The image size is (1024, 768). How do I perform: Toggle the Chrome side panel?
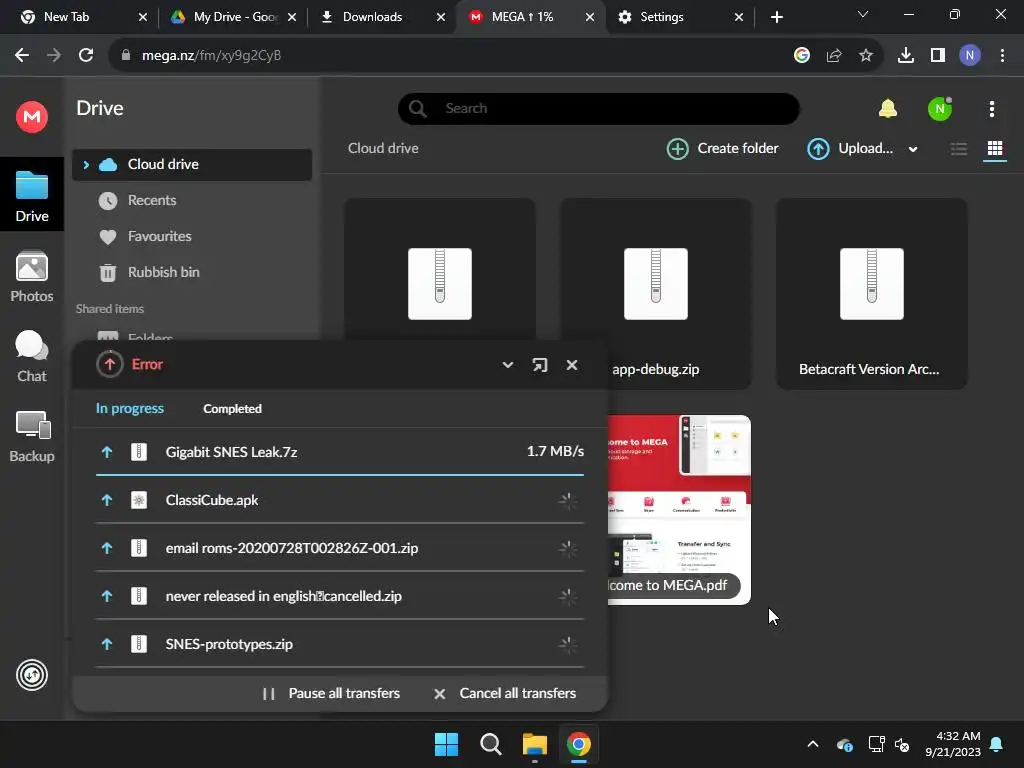tap(938, 56)
